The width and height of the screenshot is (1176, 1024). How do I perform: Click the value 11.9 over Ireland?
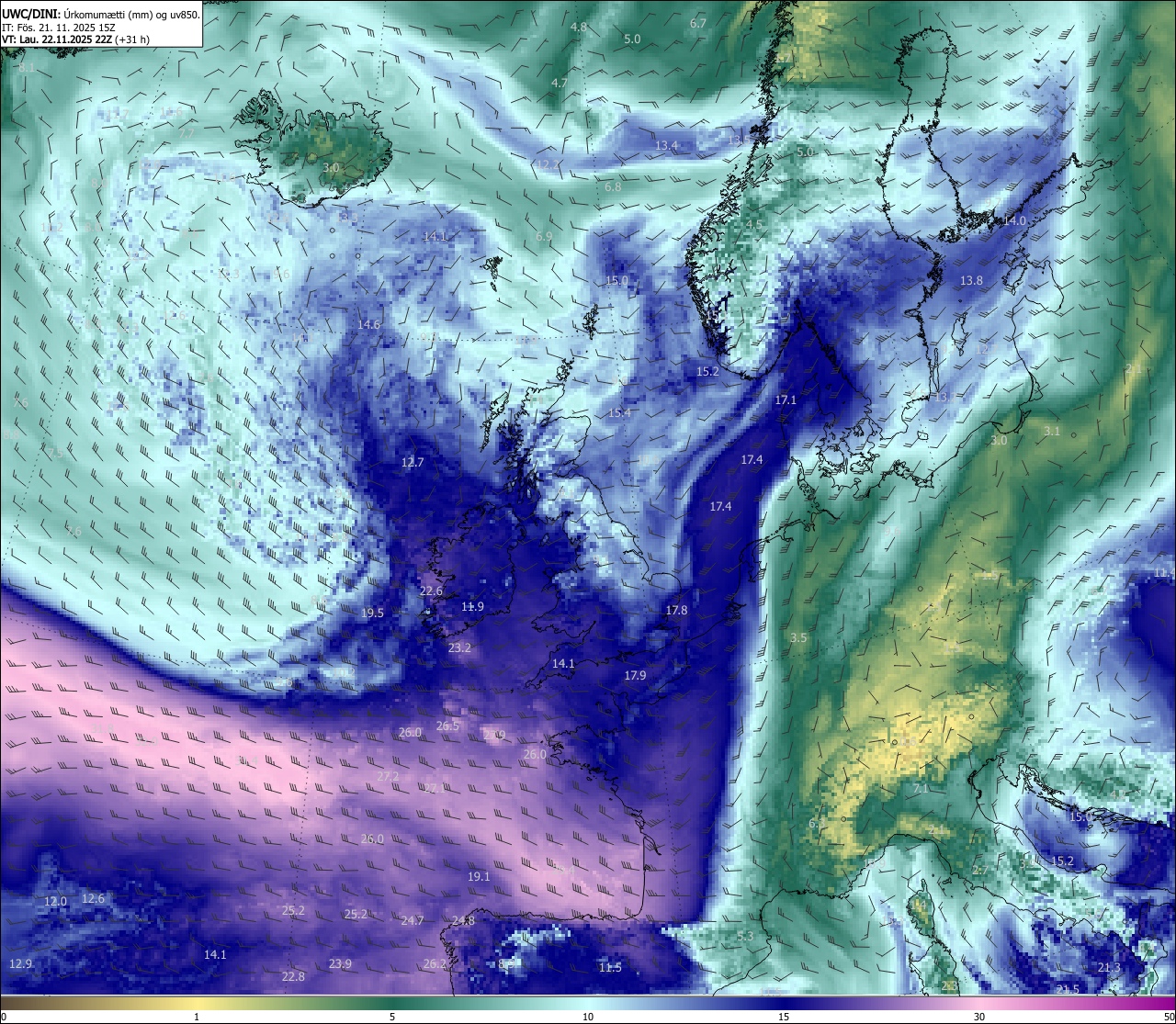(472, 607)
